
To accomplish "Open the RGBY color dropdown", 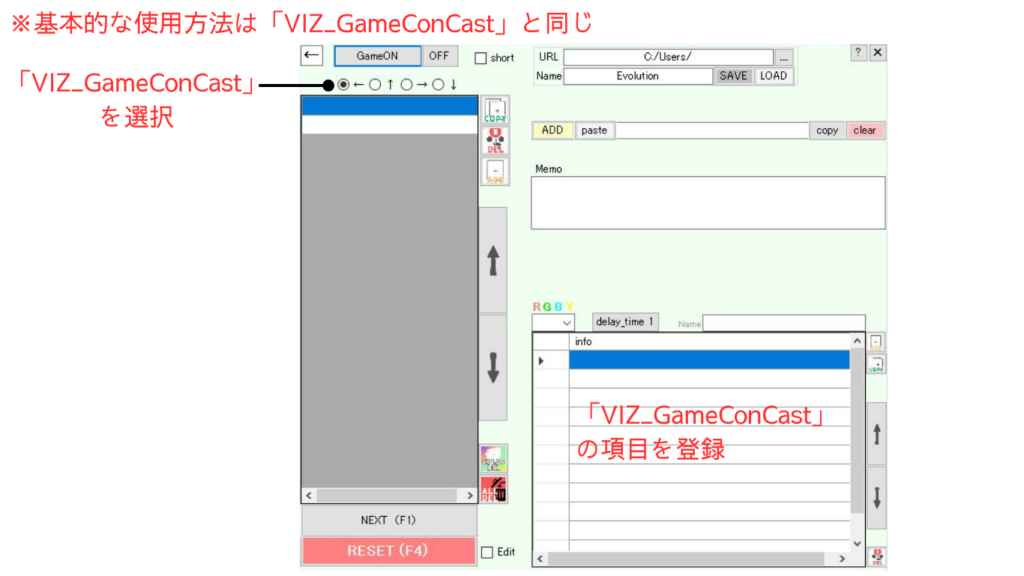I will coord(554,322).
